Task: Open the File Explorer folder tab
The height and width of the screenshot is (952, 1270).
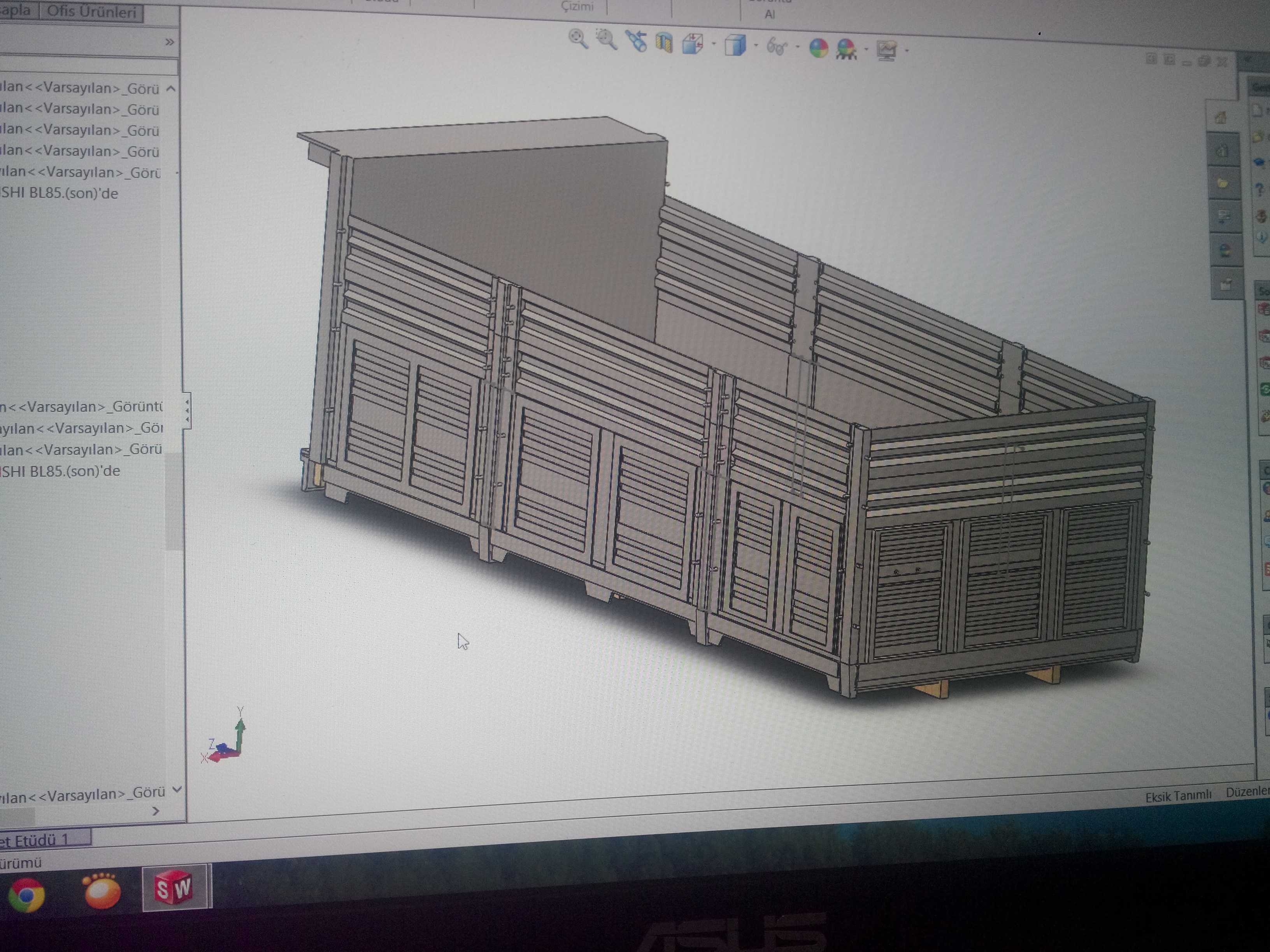Action: (1223, 184)
